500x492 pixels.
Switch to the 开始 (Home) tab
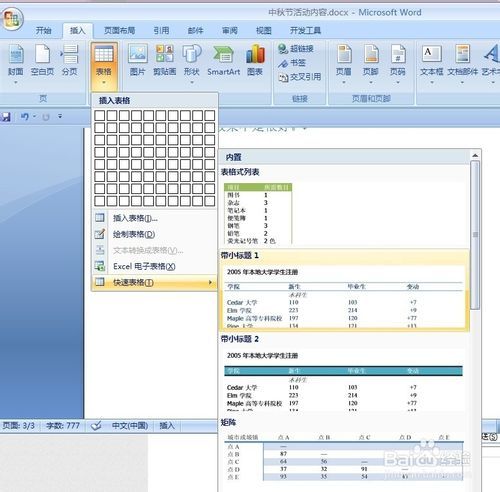[43, 31]
